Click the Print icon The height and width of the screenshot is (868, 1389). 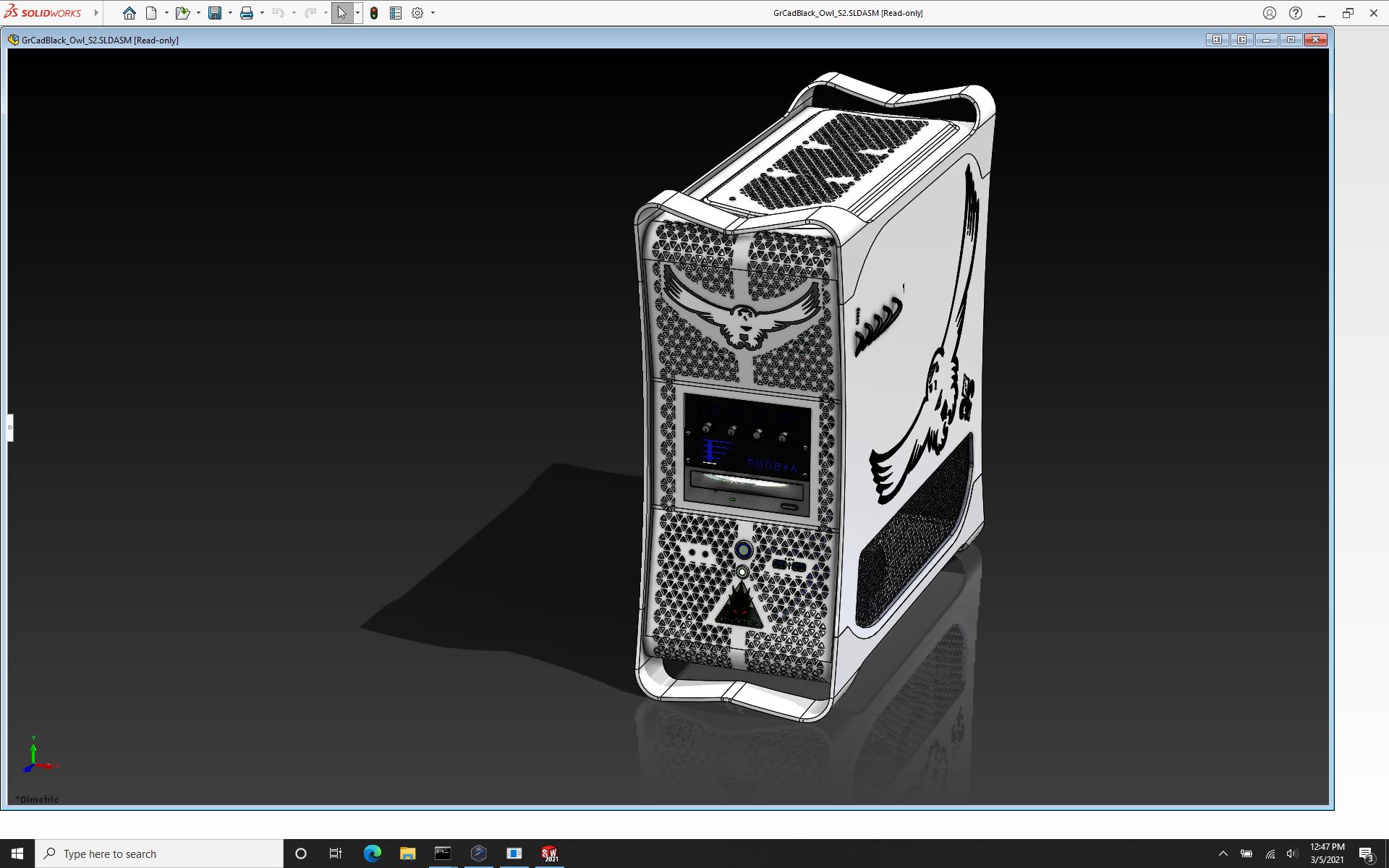(247, 13)
